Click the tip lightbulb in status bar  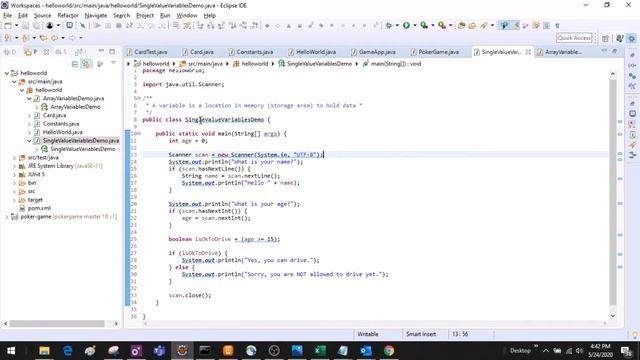635,335
